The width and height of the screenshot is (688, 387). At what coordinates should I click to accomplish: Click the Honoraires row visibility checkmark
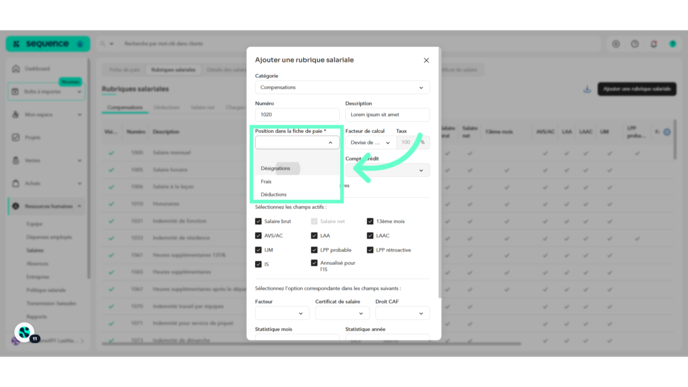111,204
